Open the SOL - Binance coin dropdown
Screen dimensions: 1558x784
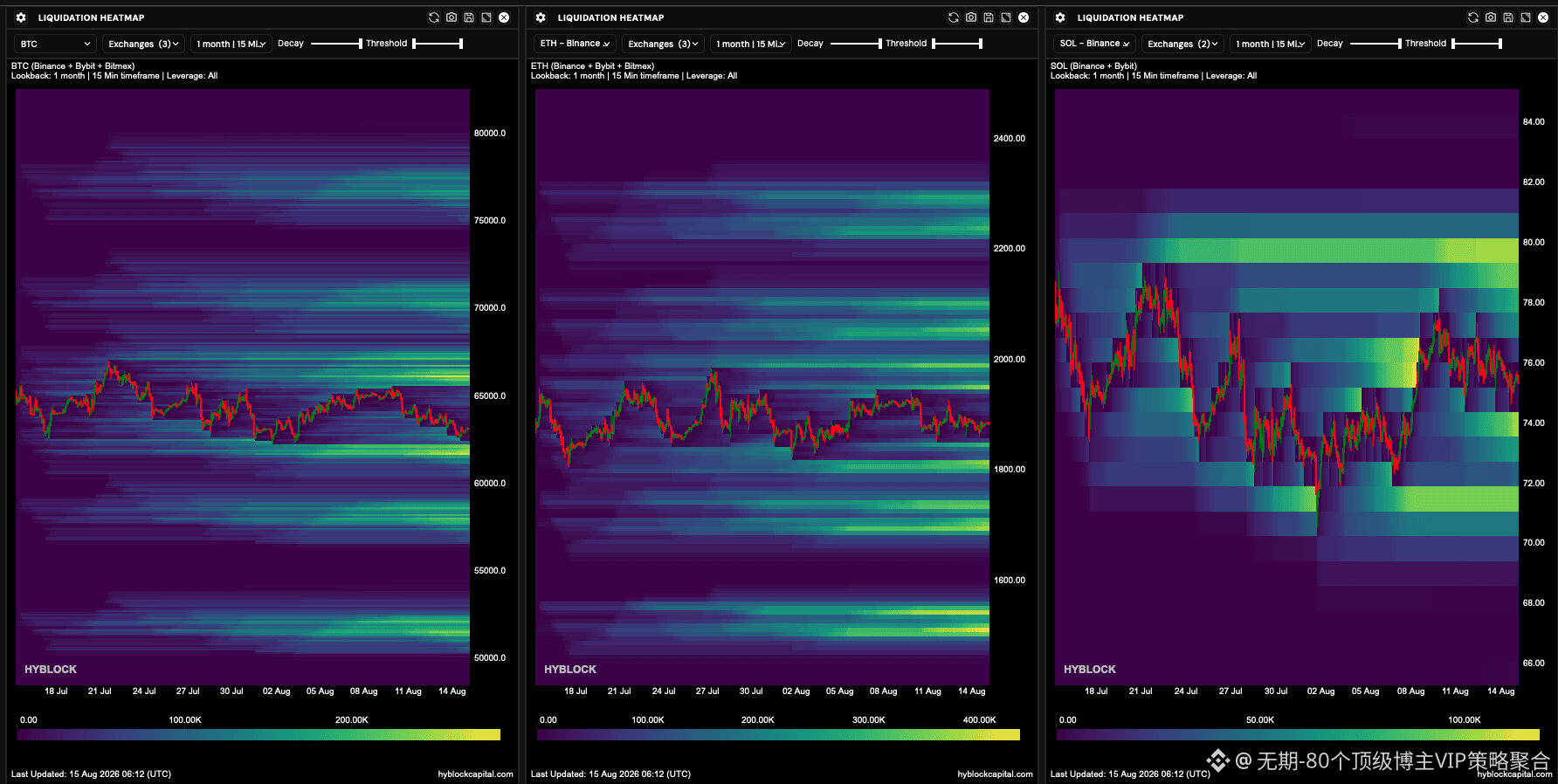pyautogui.click(x=1094, y=44)
